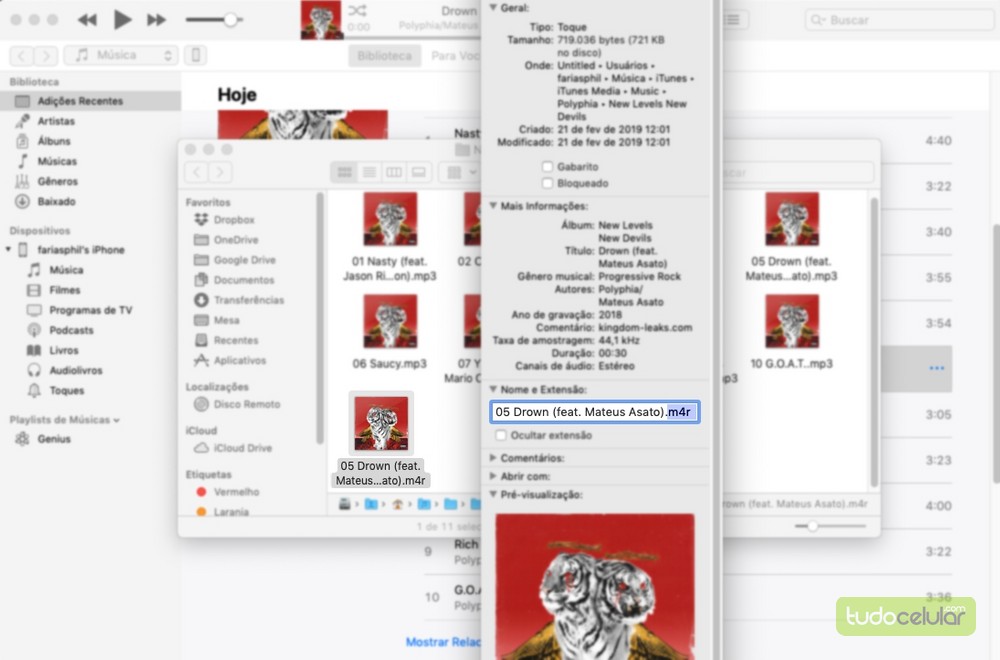
Task: Go back to the previous track
Action: coord(88,19)
